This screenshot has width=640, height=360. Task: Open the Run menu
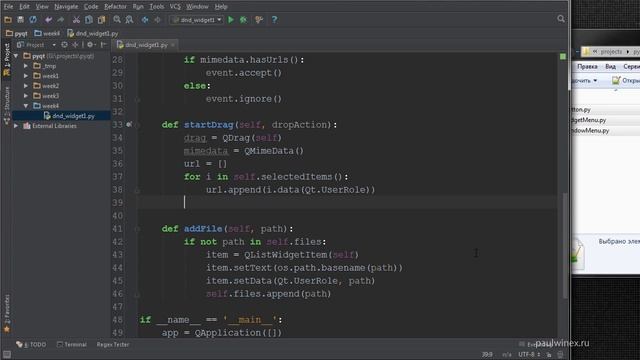coord(138,7)
